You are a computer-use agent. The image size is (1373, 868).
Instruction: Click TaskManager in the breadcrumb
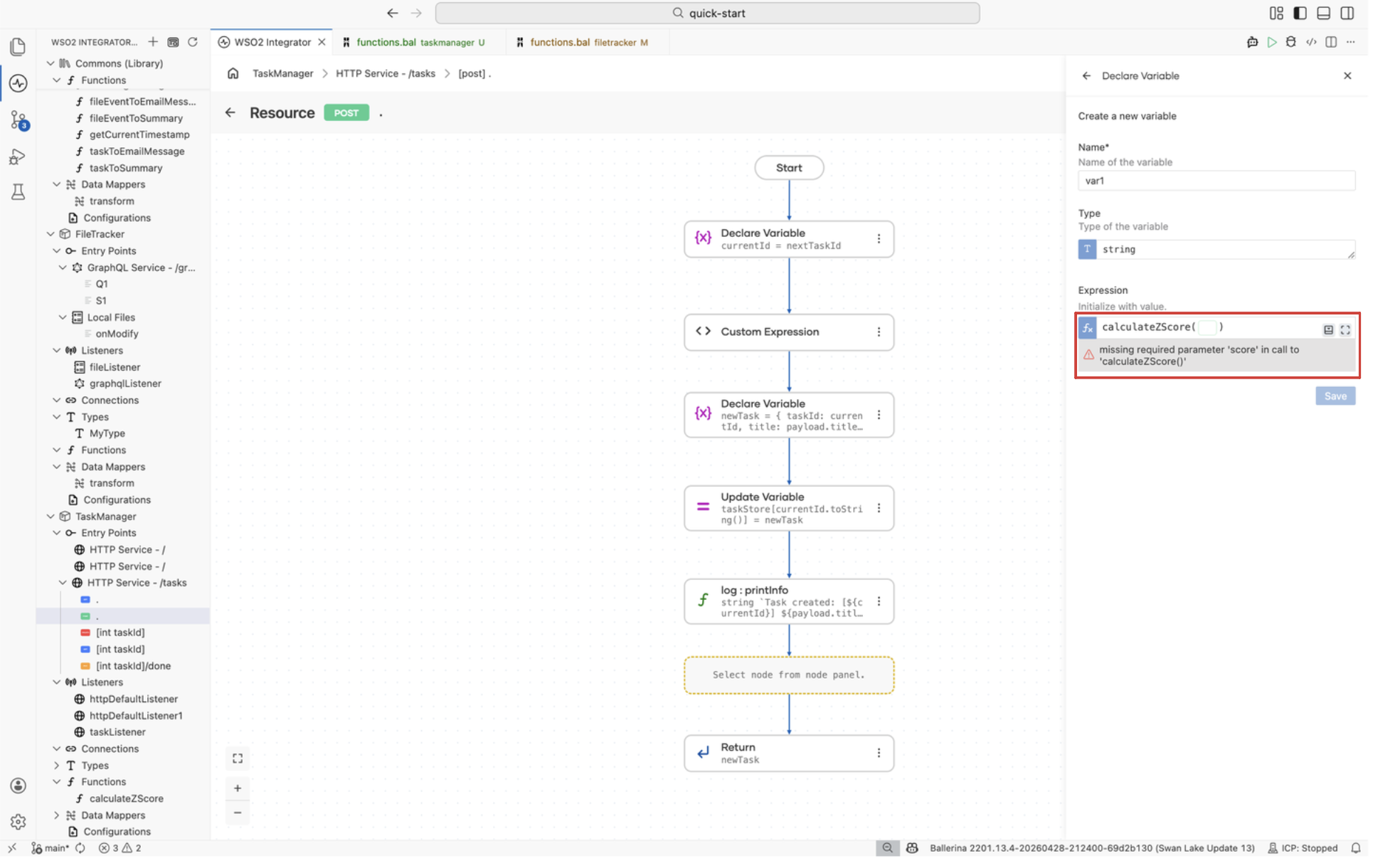282,73
